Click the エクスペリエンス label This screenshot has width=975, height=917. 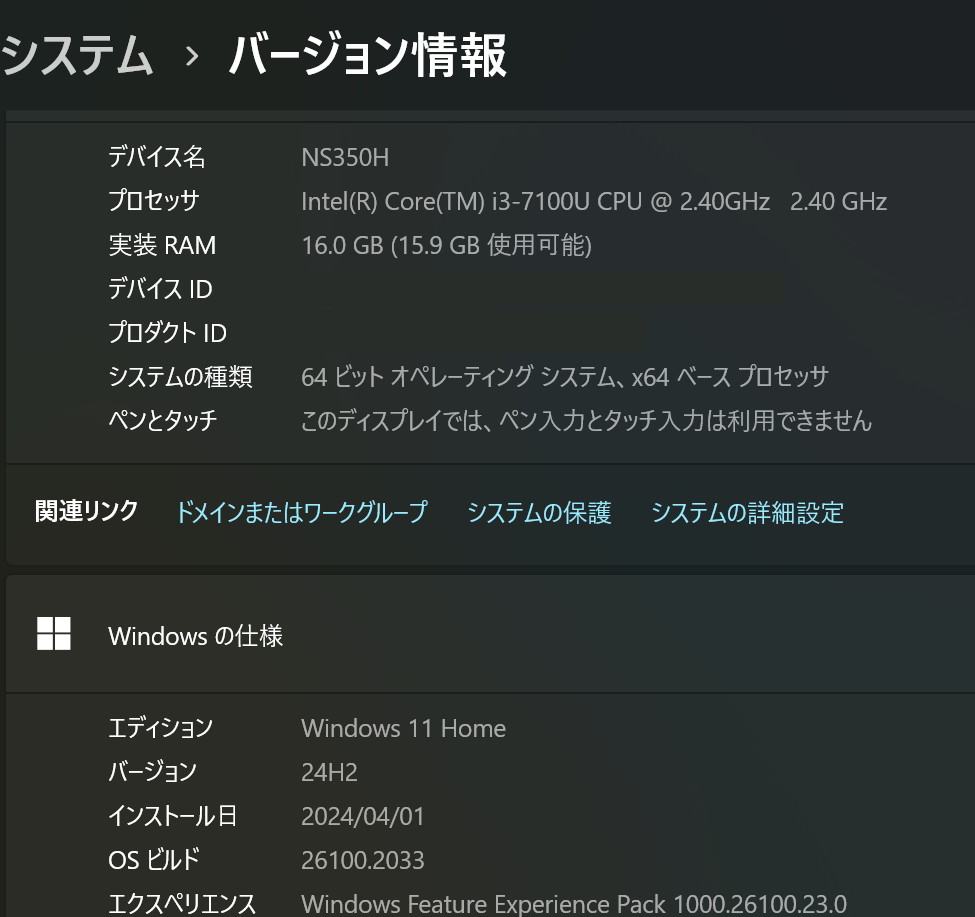[182, 903]
